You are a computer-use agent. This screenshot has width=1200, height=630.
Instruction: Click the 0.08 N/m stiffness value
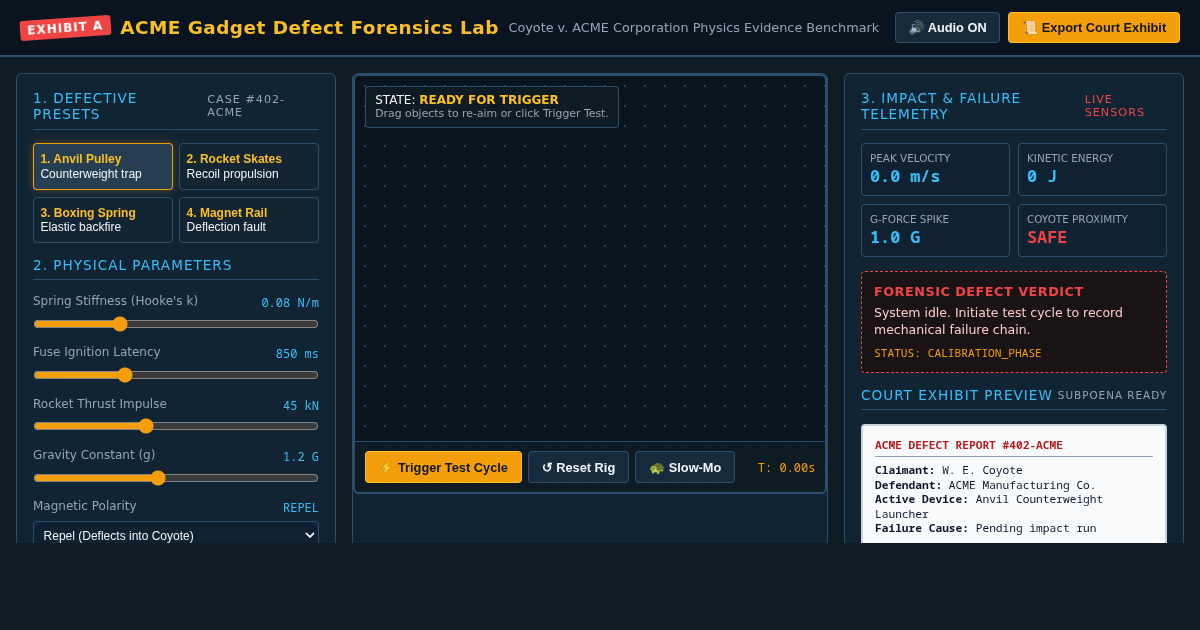(290, 303)
